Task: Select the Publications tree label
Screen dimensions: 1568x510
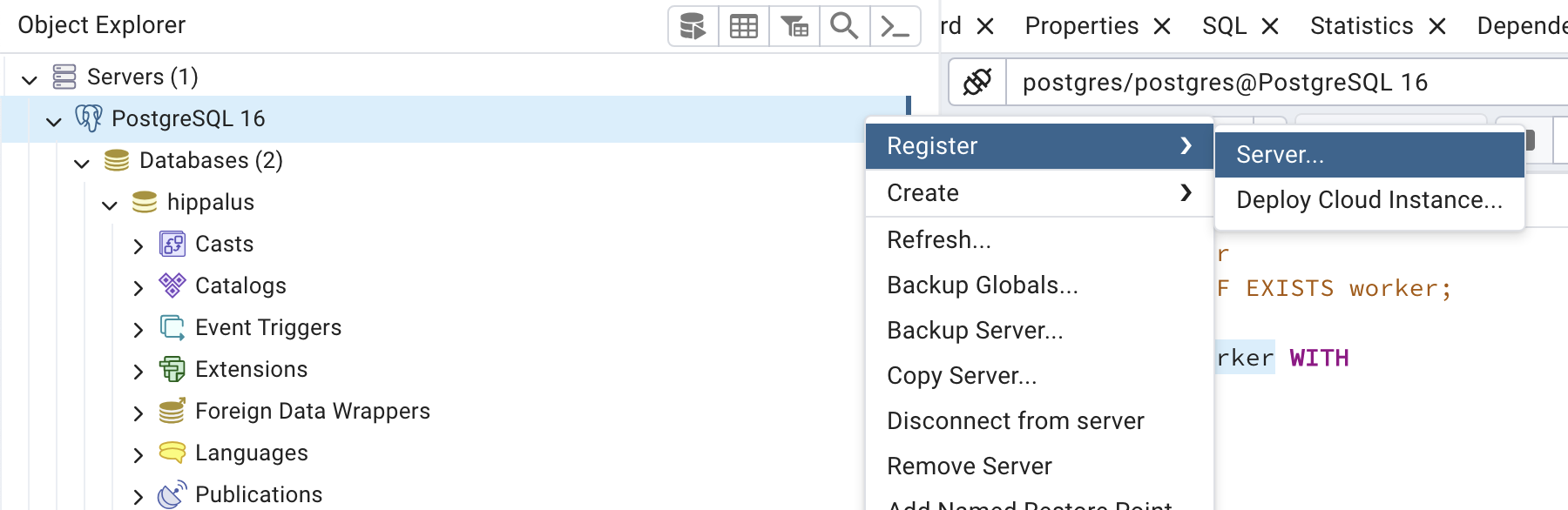Action: coord(259,494)
